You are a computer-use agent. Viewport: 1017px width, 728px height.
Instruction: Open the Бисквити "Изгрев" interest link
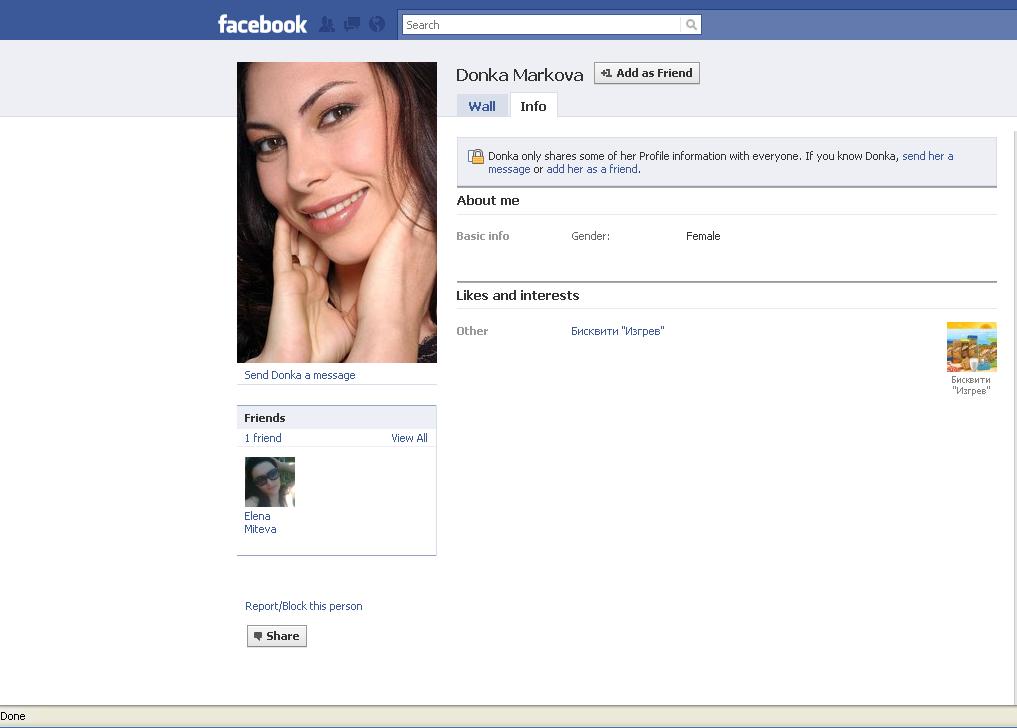pos(617,331)
